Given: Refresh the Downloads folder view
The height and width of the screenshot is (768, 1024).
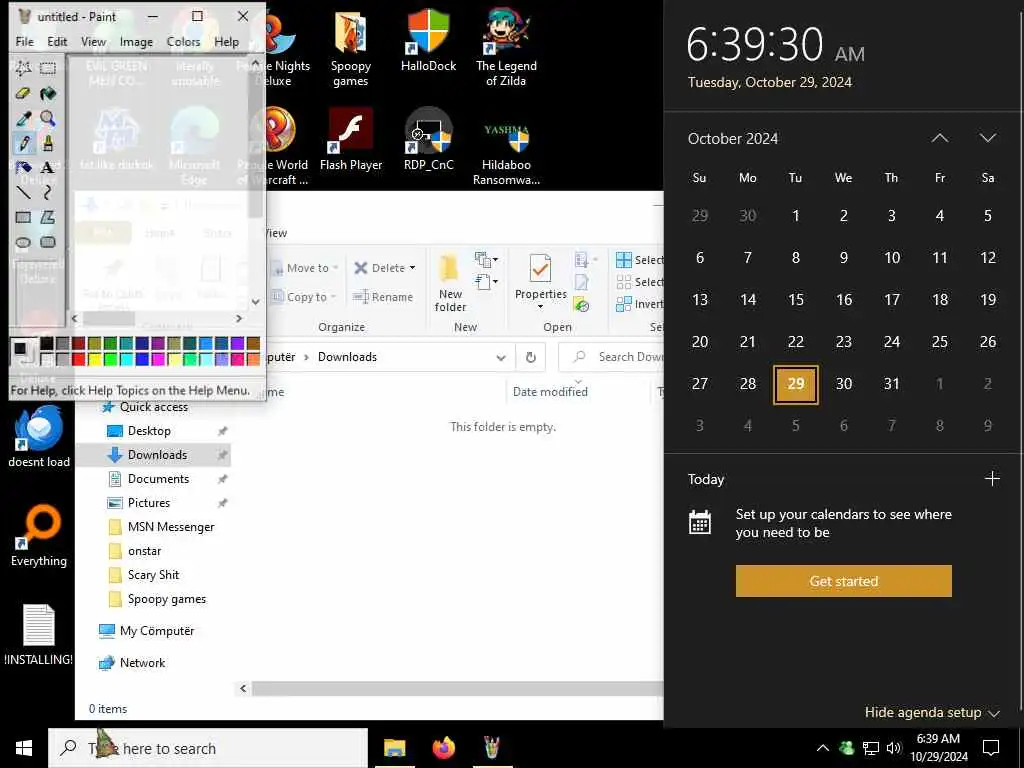Looking at the screenshot, I should 531,357.
